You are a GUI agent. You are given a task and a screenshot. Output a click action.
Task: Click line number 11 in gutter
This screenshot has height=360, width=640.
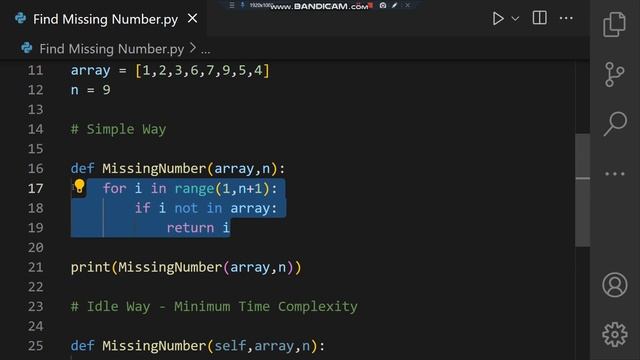[x=36, y=70]
